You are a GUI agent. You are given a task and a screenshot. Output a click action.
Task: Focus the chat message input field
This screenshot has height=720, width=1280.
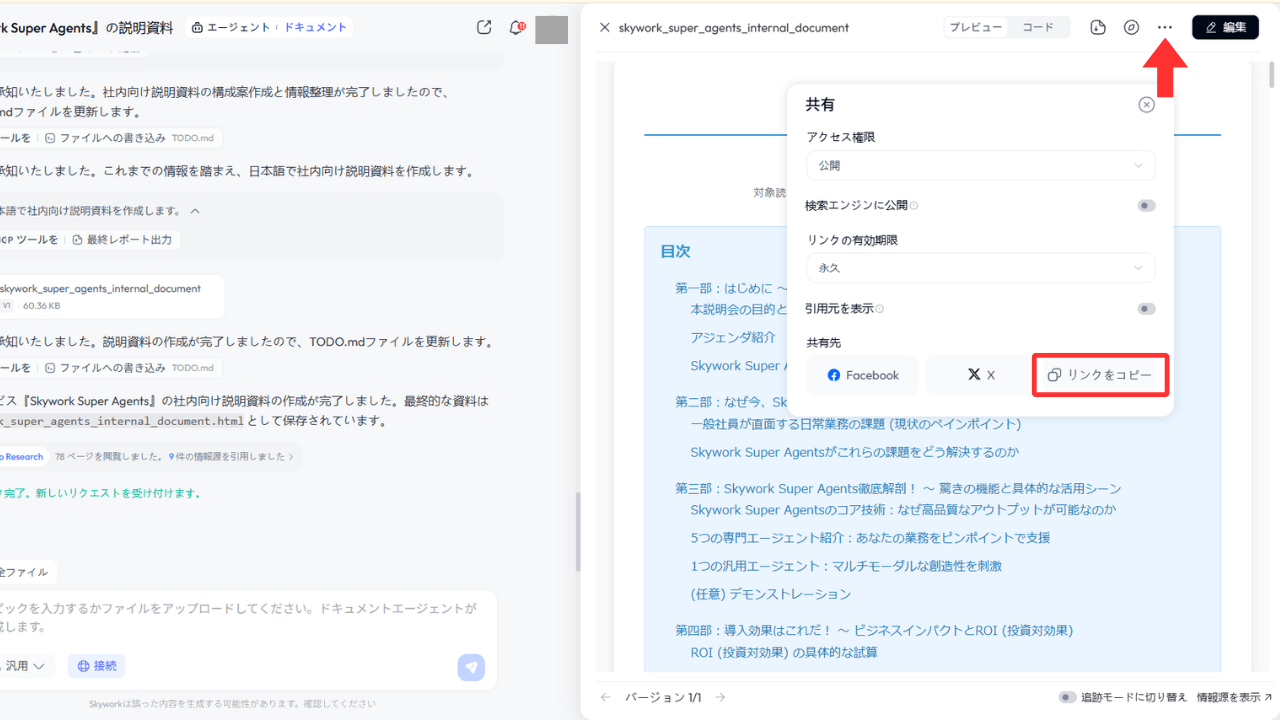click(x=240, y=617)
